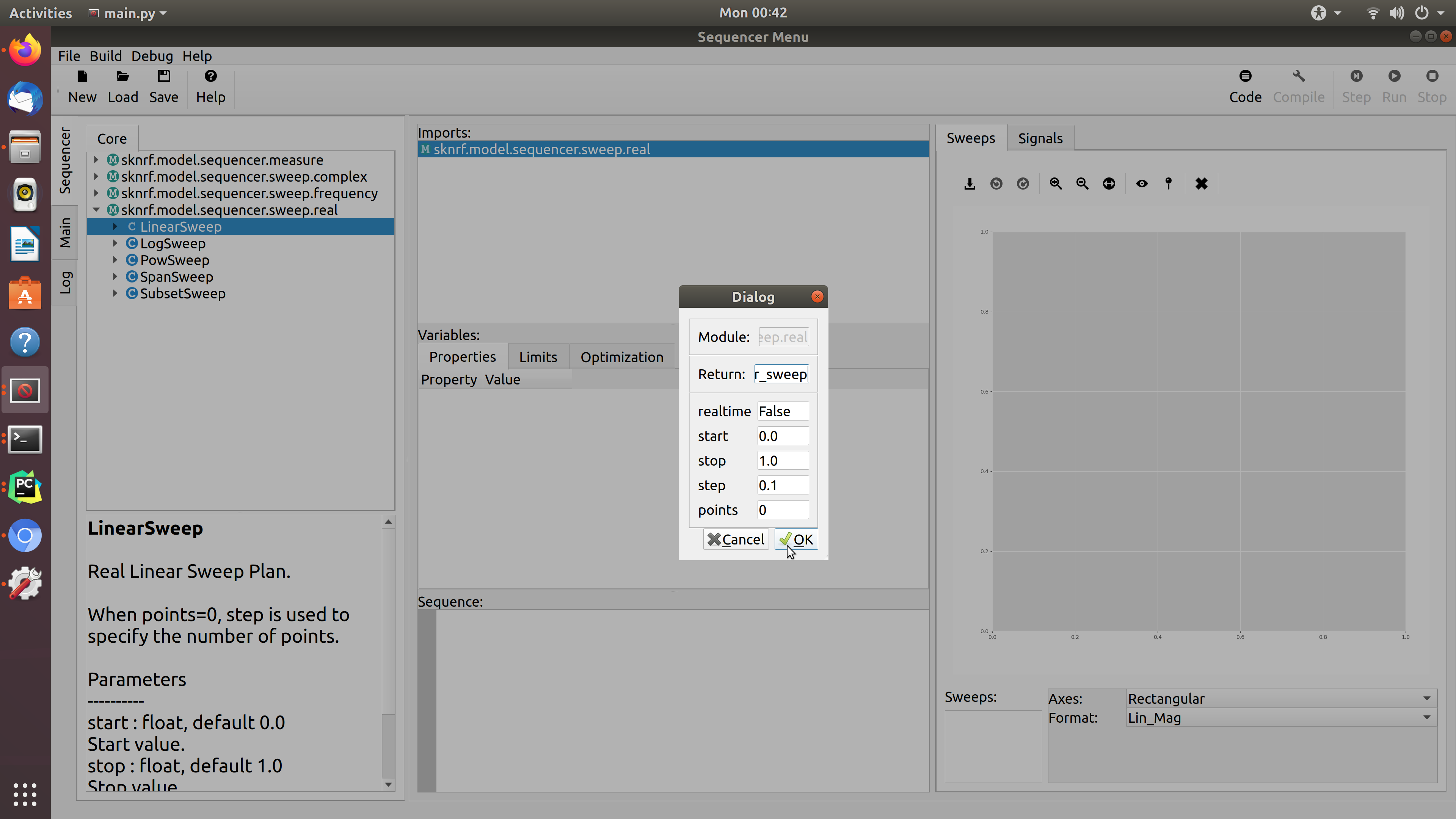Select the Main side tab
1456x819 pixels.
[66, 233]
